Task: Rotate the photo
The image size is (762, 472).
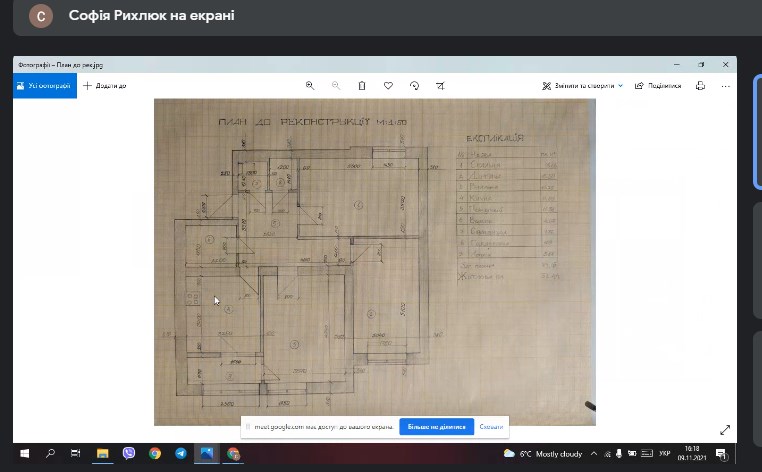Action: 415,86
